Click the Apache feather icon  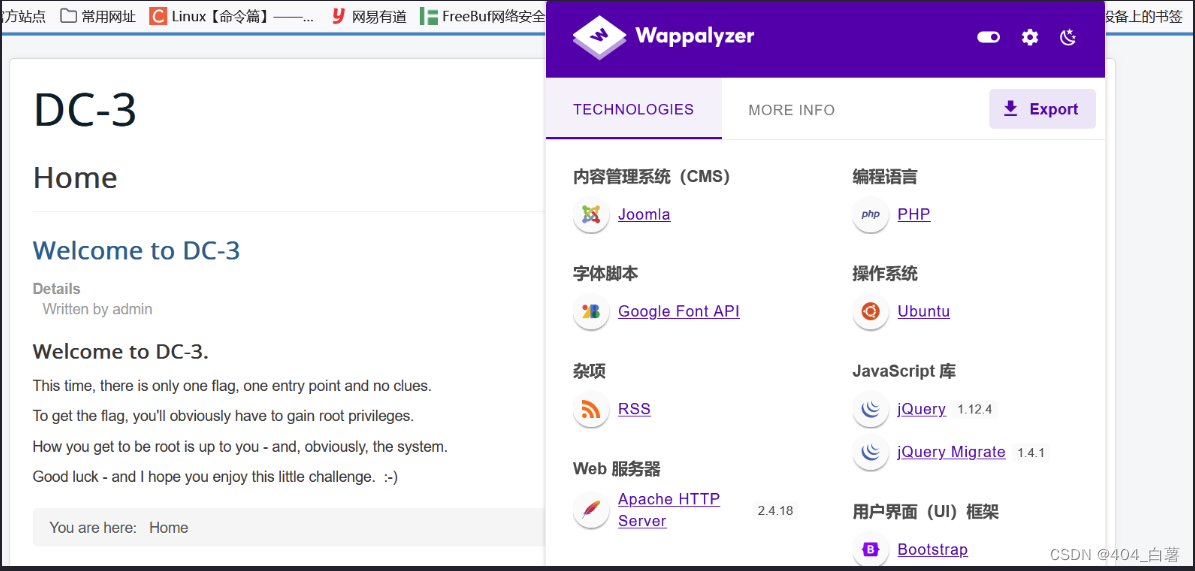[x=591, y=511]
